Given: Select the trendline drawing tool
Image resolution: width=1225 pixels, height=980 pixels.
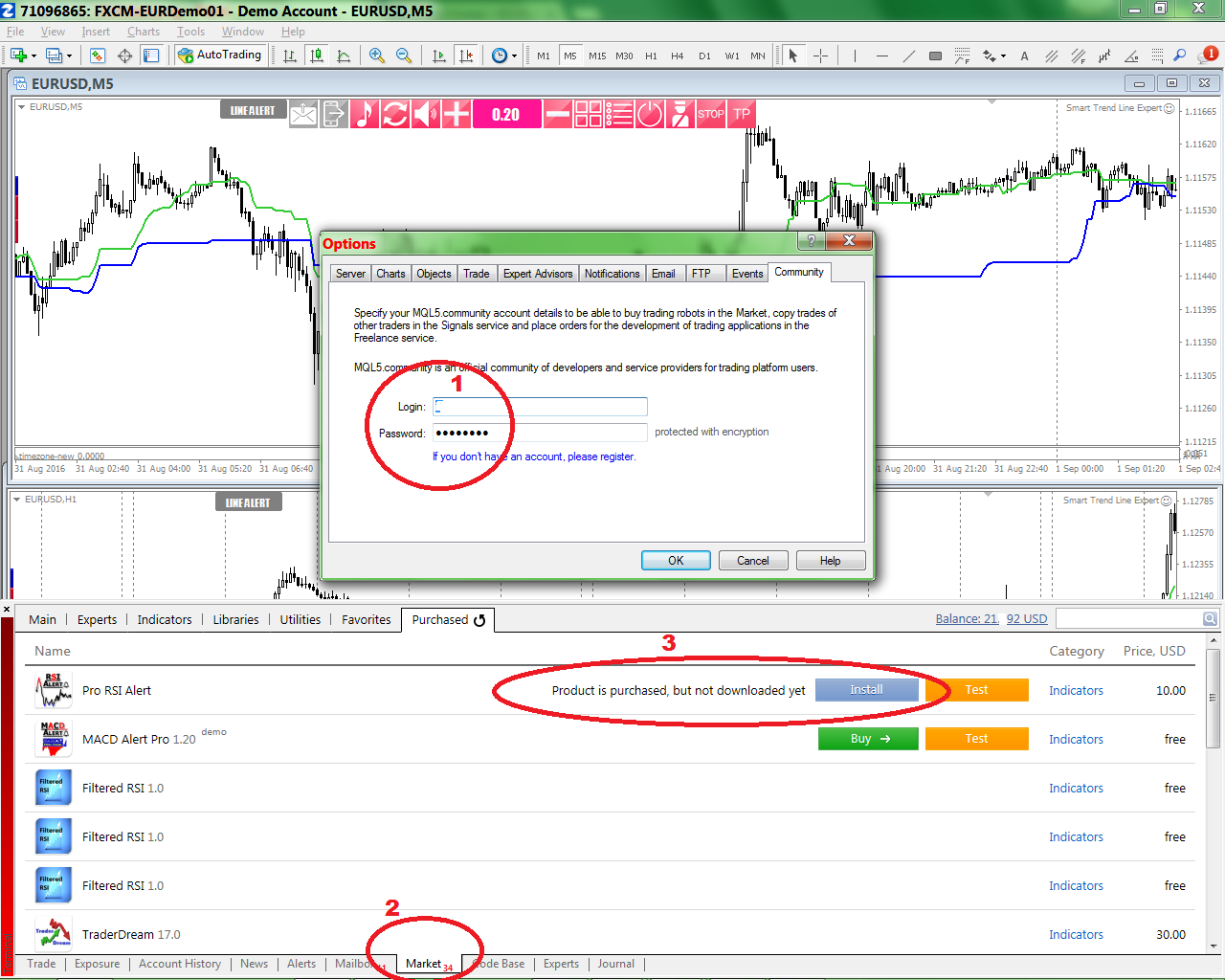Looking at the screenshot, I should 908,56.
